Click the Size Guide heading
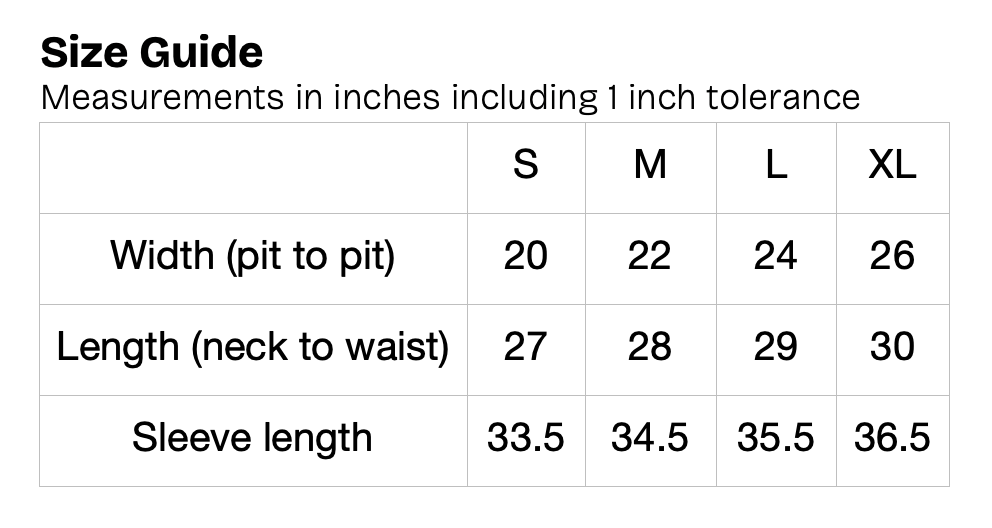Screen dimensions: 992x528 click(152, 52)
